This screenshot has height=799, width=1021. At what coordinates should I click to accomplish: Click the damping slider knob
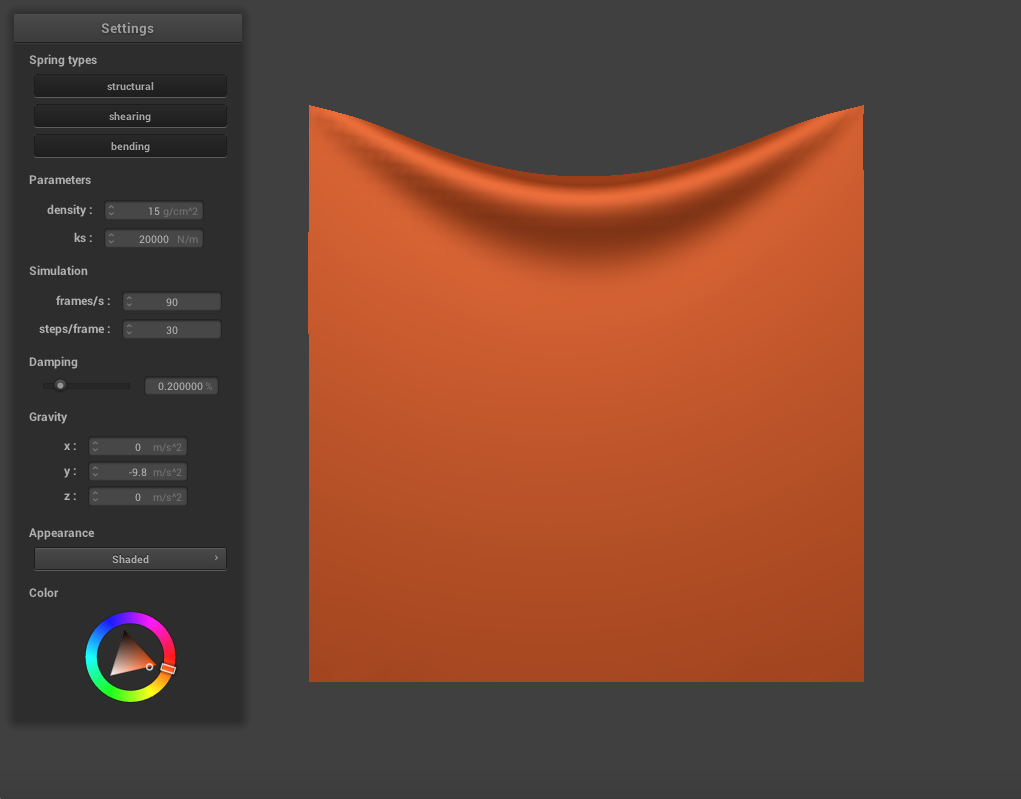pos(60,385)
